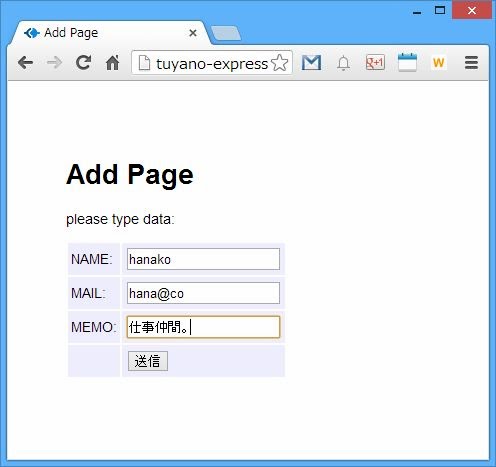Bookmark this page with the star icon
Image resolution: width=496 pixels, height=467 pixels.
279,63
